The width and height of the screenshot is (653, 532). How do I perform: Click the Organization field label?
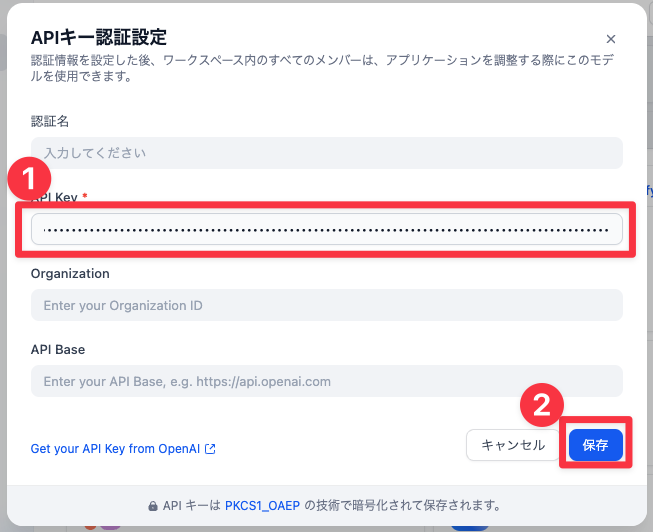[x=70, y=273]
